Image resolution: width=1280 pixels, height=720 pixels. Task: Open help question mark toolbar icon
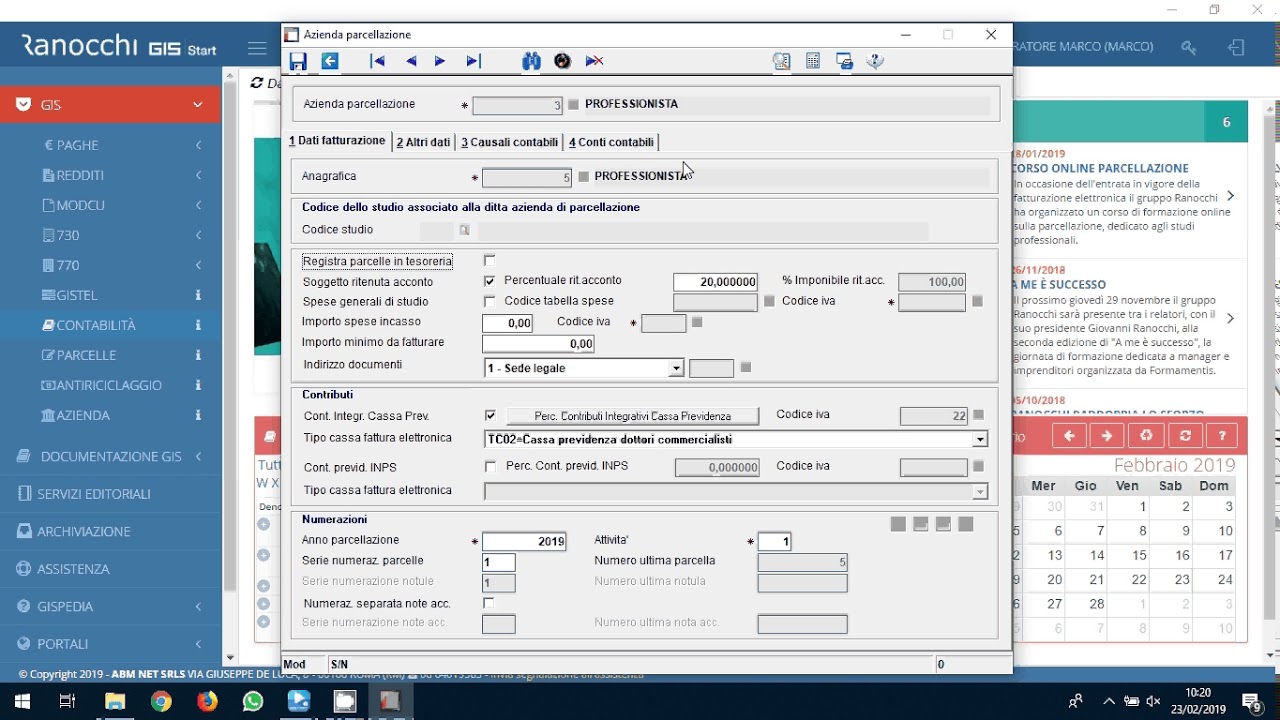[875, 62]
